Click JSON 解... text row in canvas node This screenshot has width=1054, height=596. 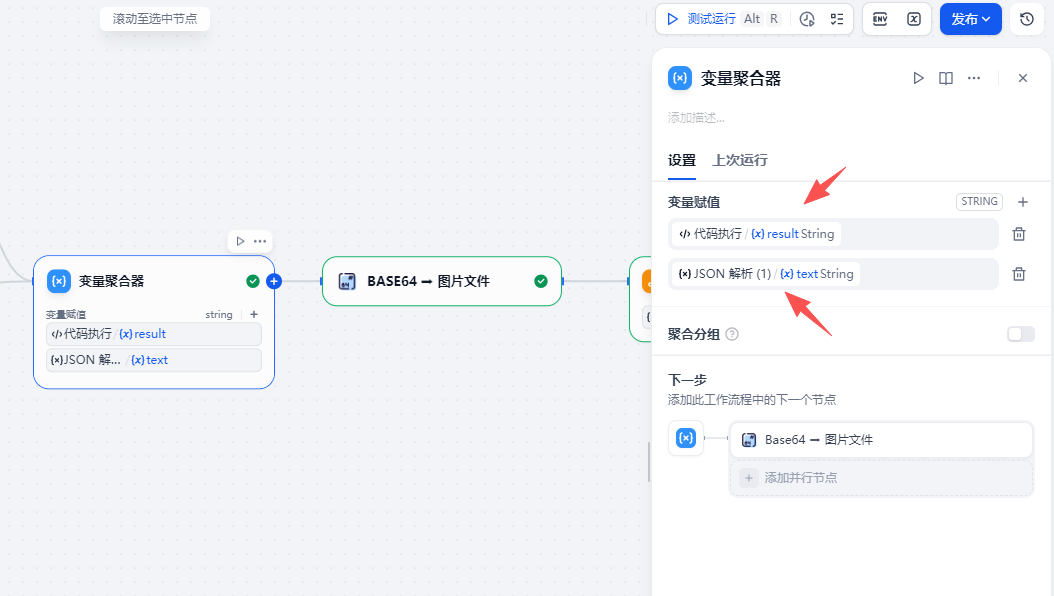pyautogui.click(x=154, y=360)
